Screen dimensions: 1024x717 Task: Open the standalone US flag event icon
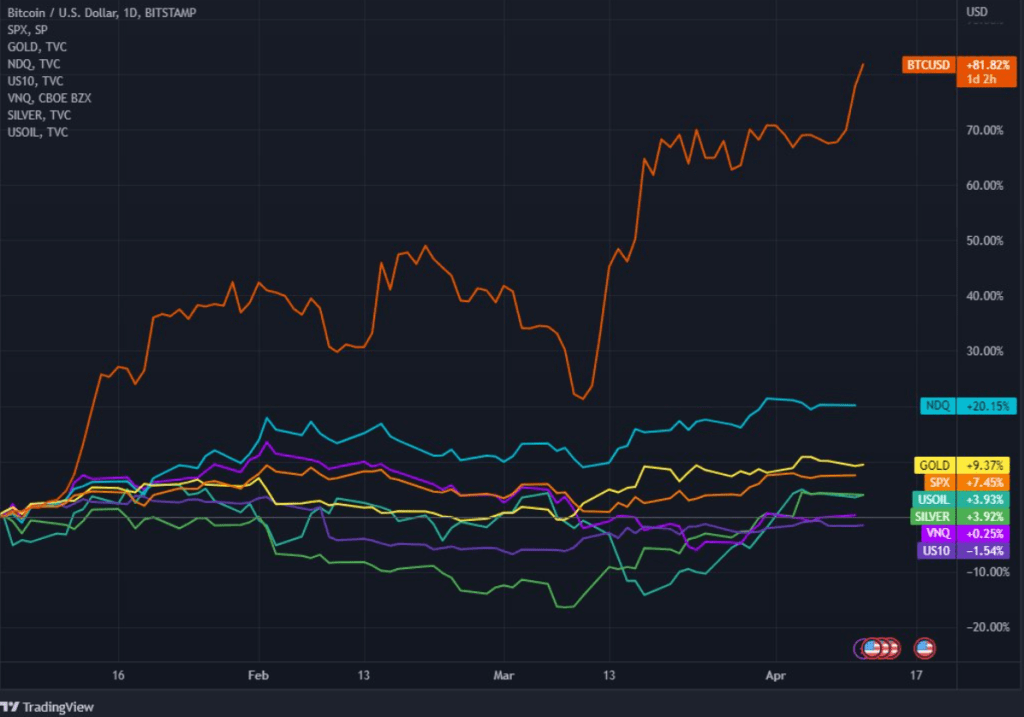[924, 648]
